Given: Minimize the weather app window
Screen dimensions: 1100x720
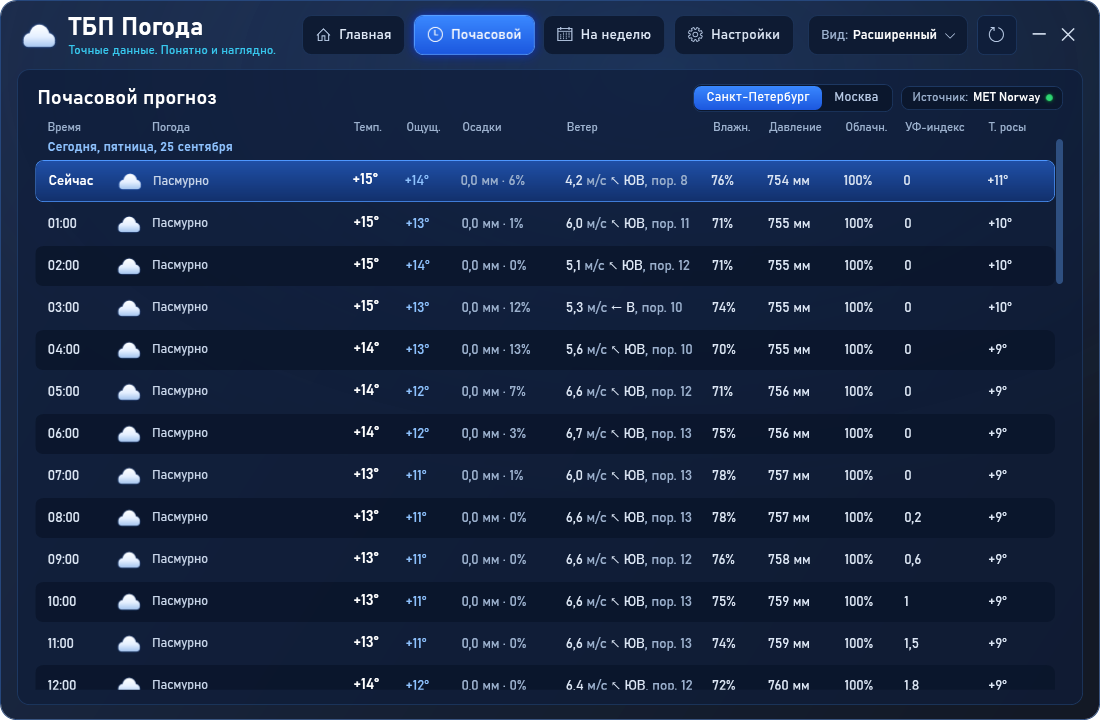Looking at the screenshot, I should tap(1039, 34).
